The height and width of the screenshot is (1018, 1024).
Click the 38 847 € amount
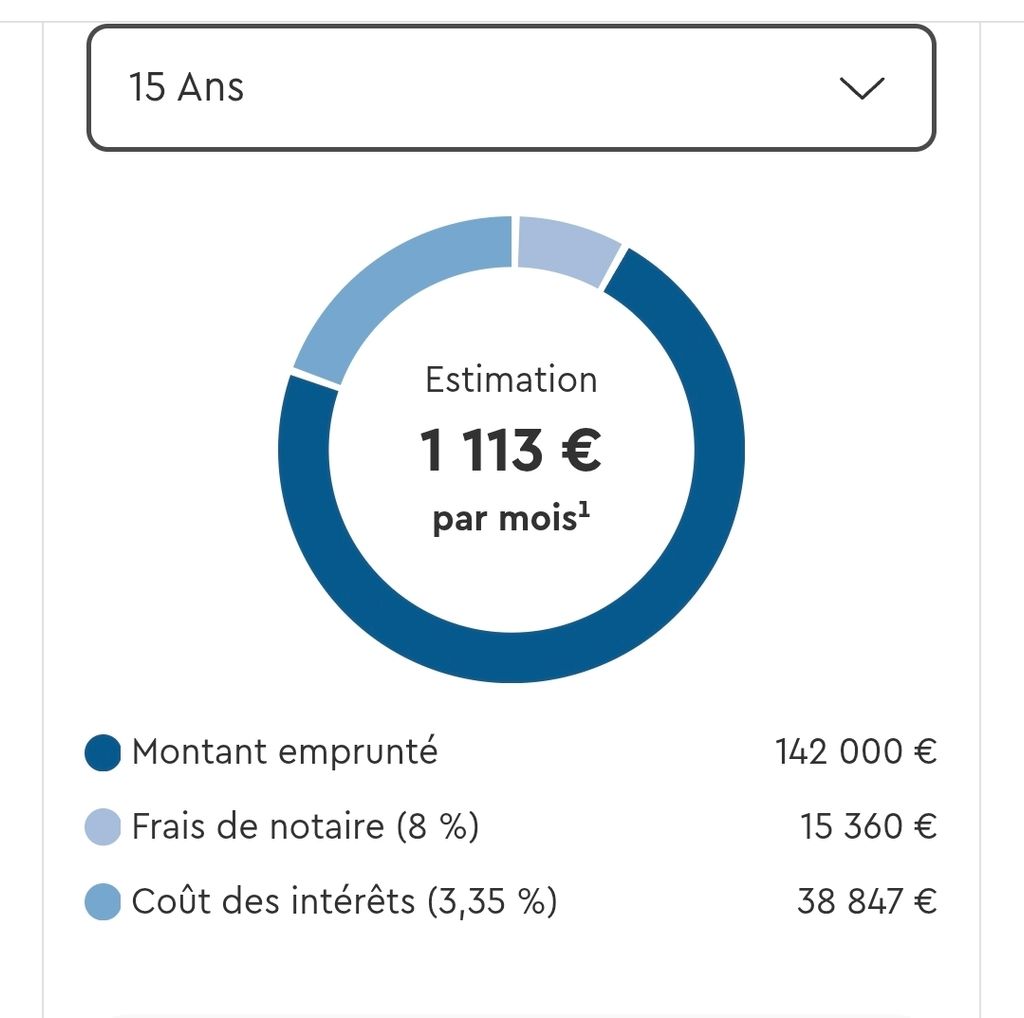[x=867, y=901]
